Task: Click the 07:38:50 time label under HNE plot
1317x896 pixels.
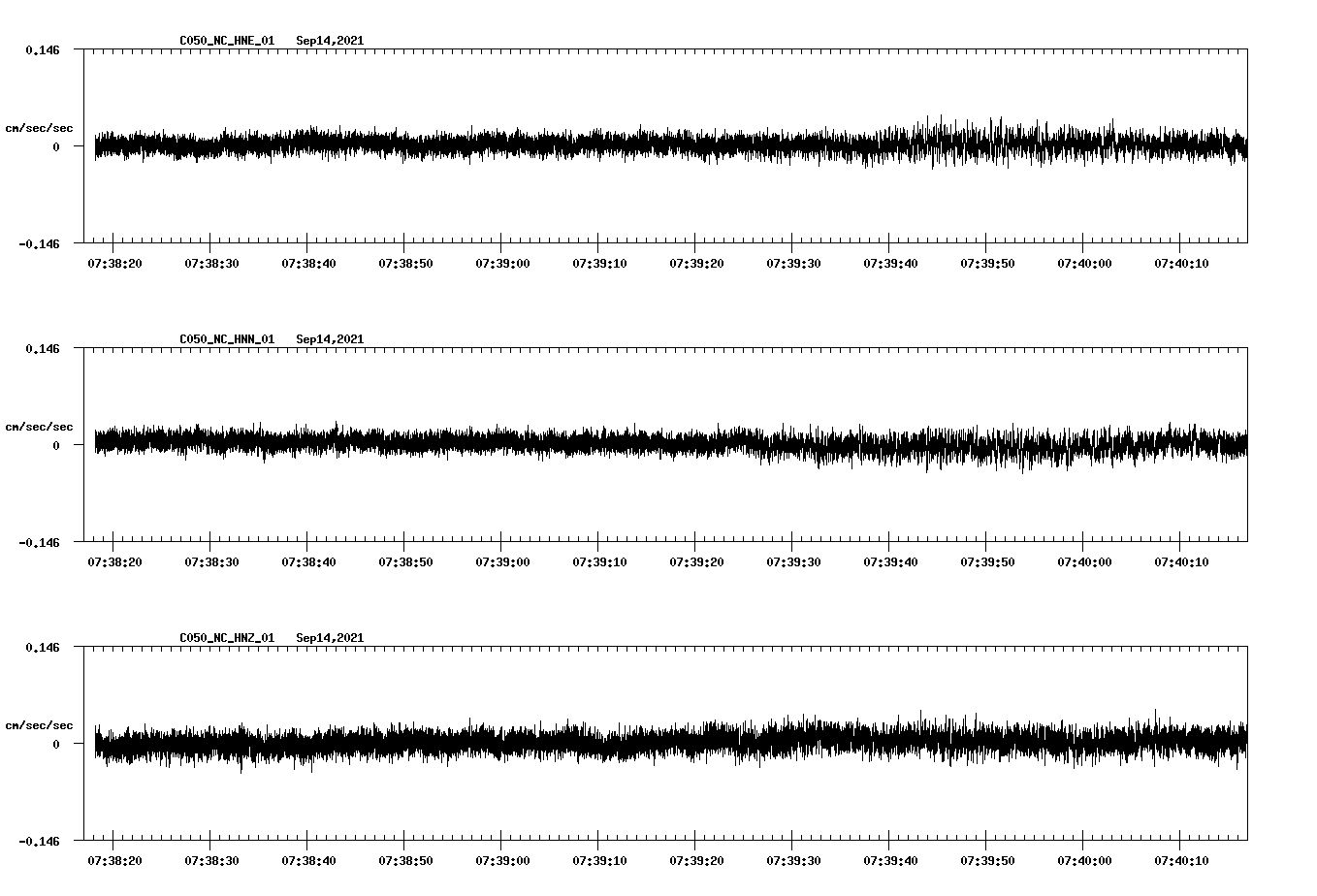Action: click(x=405, y=264)
